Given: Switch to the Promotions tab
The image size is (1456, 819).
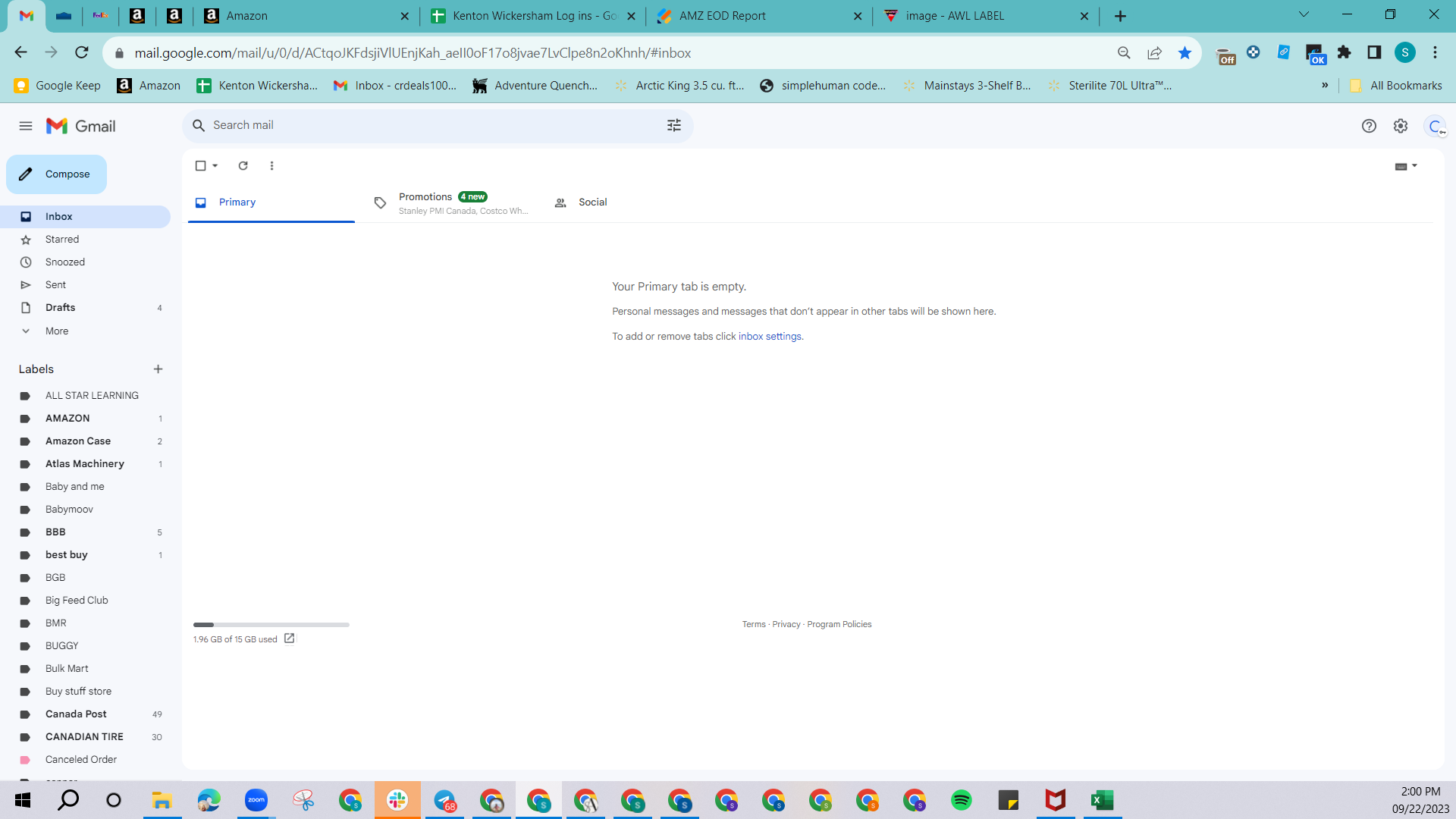Looking at the screenshot, I should click(x=451, y=202).
